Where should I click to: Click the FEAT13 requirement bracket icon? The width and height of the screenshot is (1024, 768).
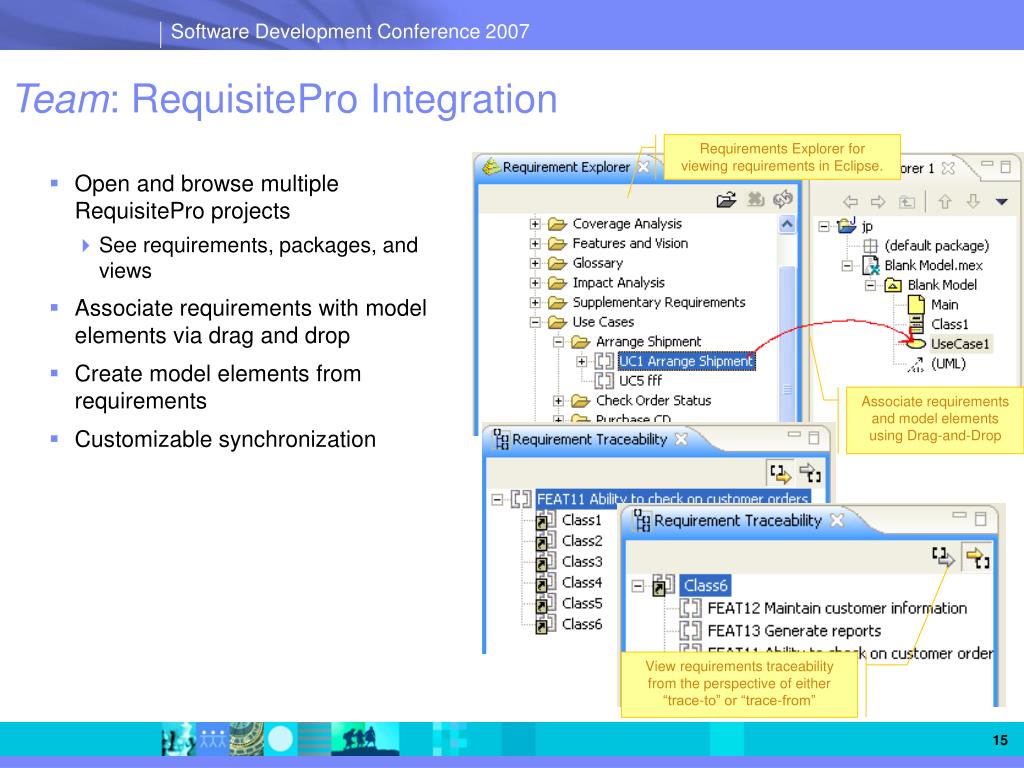690,630
